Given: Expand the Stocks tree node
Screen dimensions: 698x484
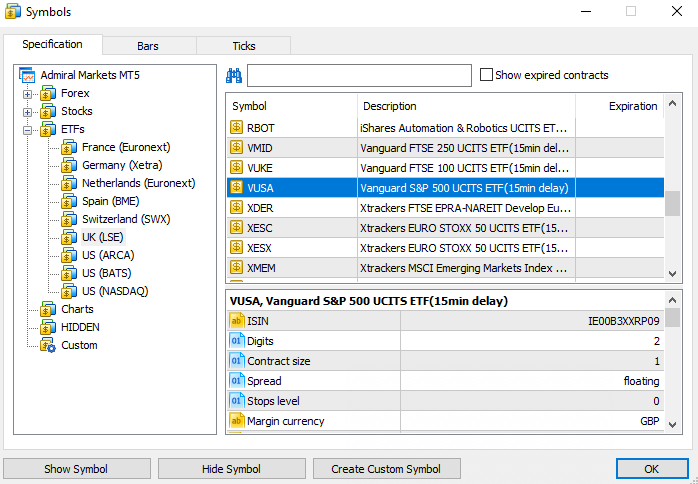Looking at the screenshot, I should tap(28, 112).
